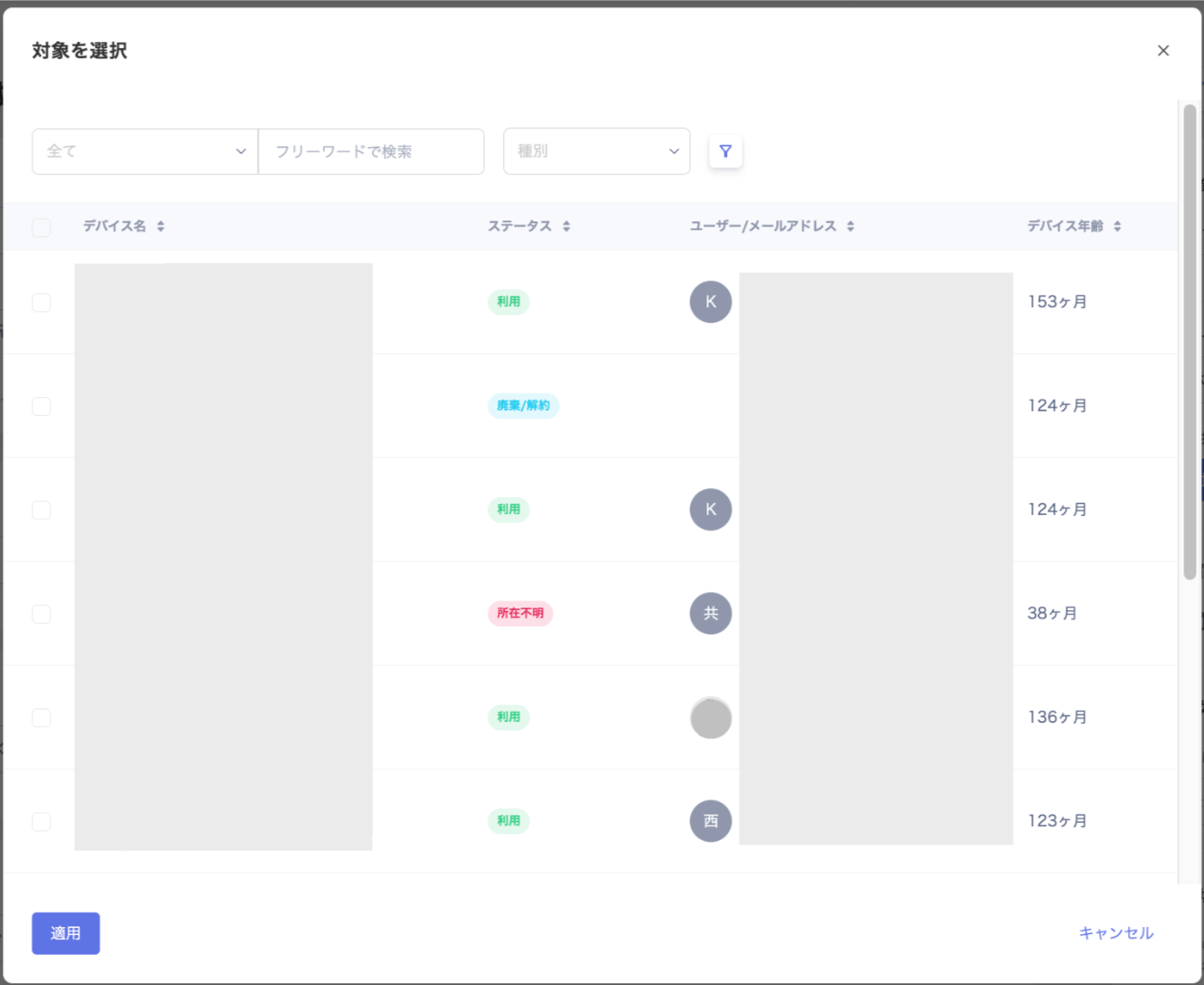
Task: Click the vertical scrollbar of the list
Action: pyautogui.click(x=1190, y=342)
